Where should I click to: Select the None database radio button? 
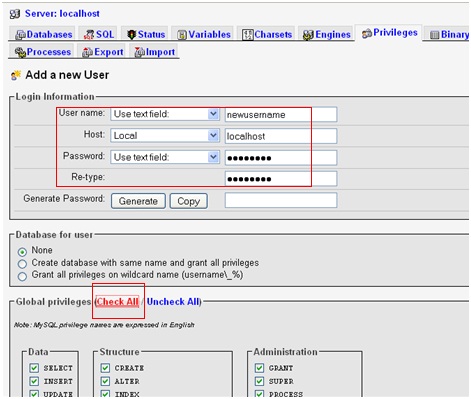(22, 251)
